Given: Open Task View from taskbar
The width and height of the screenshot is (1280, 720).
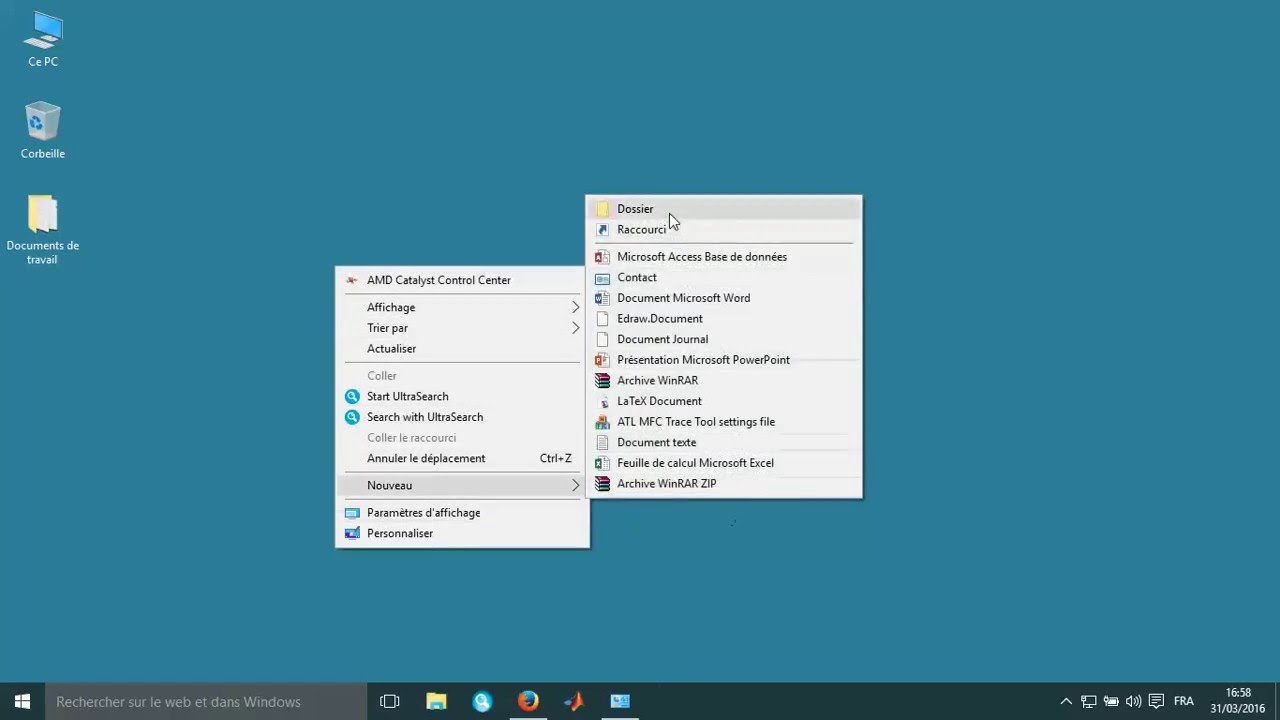Looking at the screenshot, I should [390, 702].
